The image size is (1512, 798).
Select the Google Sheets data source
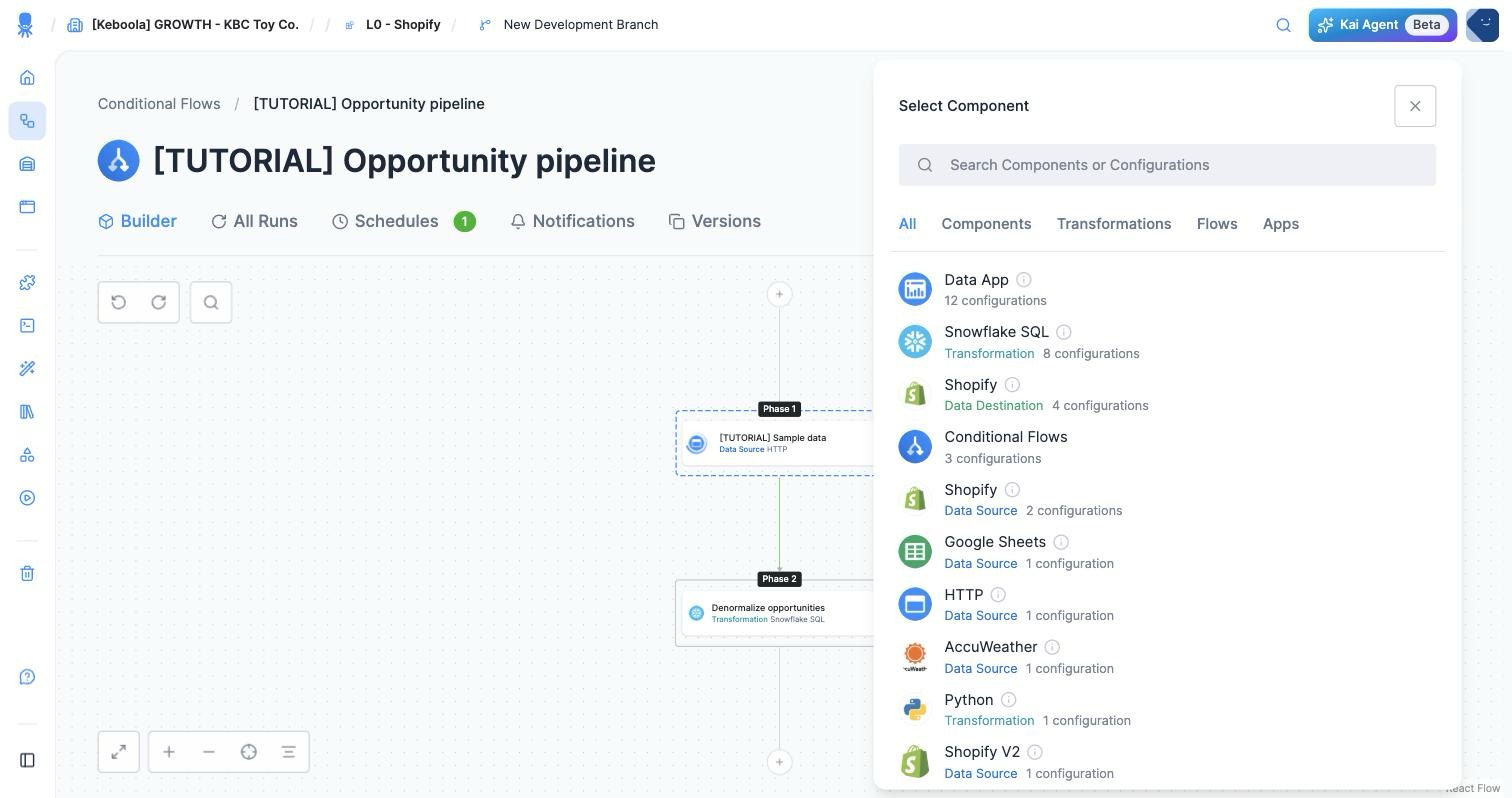point(1167,552)
